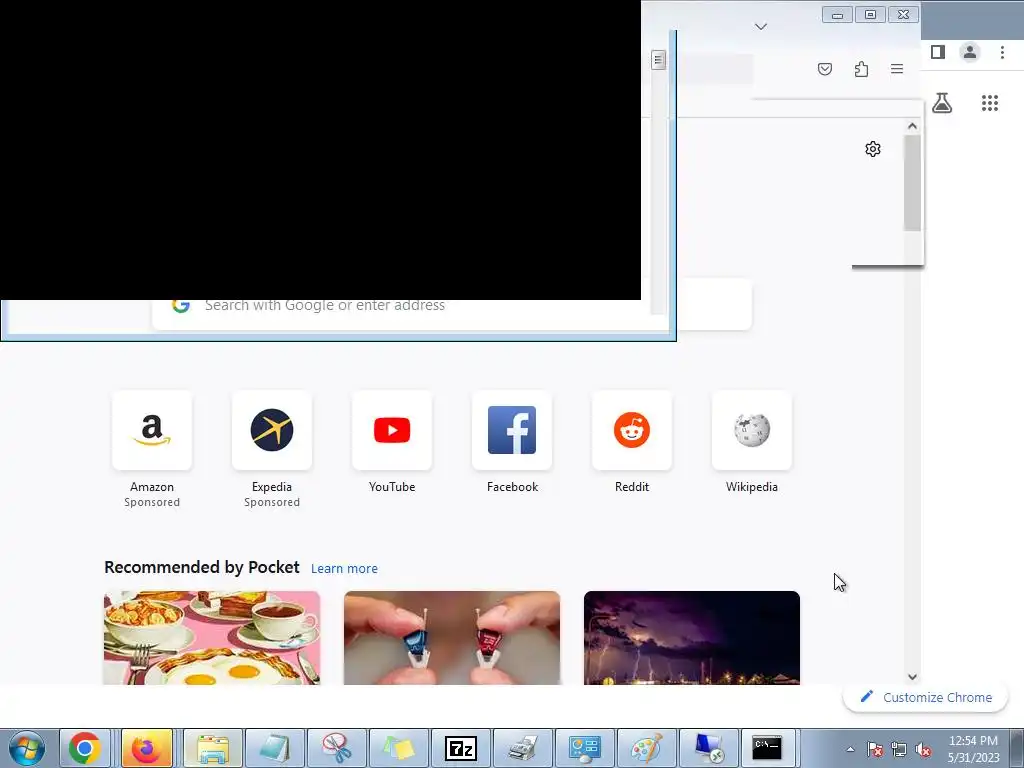Click small list icon beside black window
Screen dimensions: 1024x768
click(x=658, y=59)
